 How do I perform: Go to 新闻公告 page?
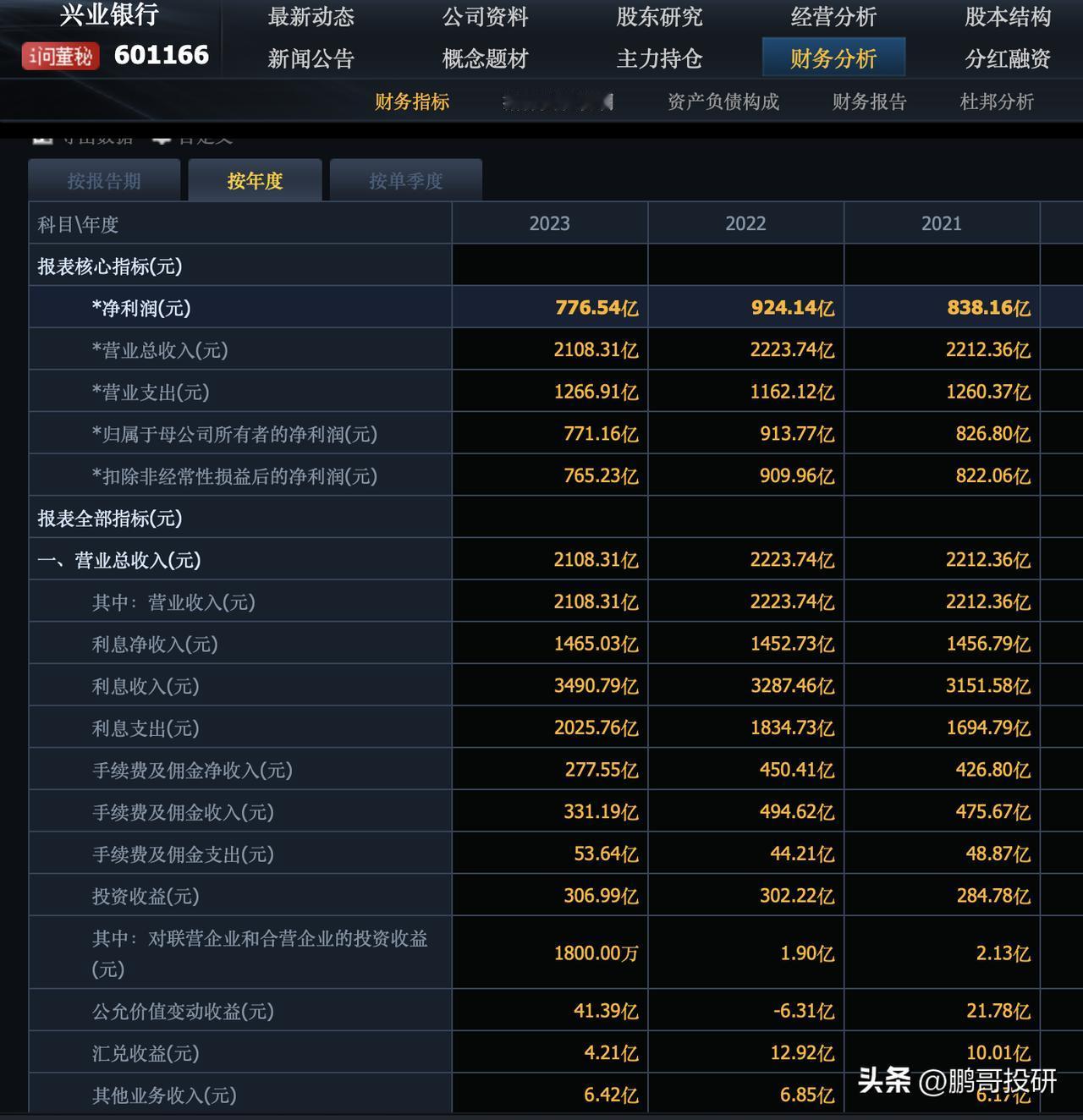click(311, 58)
